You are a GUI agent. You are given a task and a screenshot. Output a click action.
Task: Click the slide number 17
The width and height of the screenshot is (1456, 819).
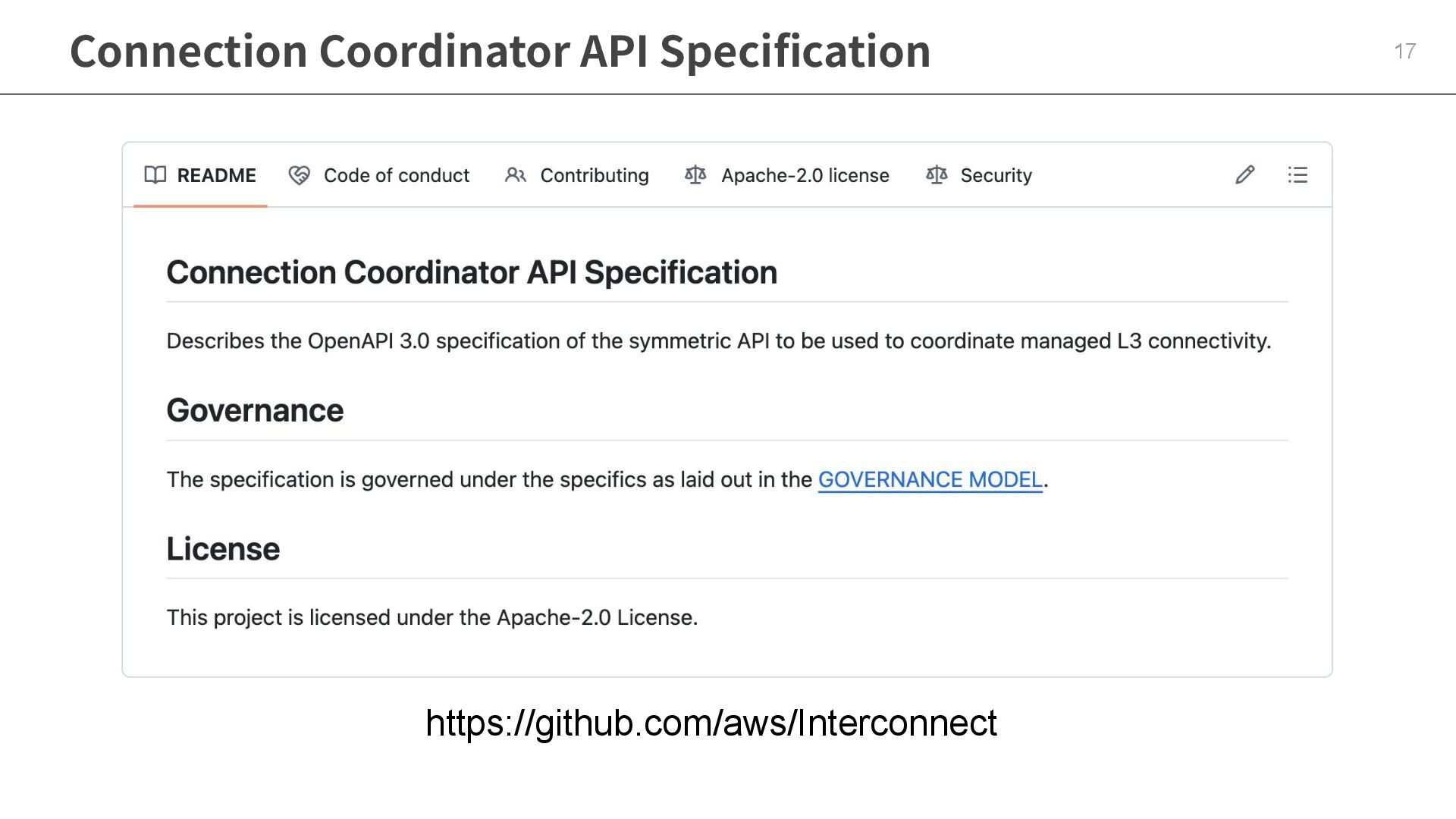[1404, 51]
